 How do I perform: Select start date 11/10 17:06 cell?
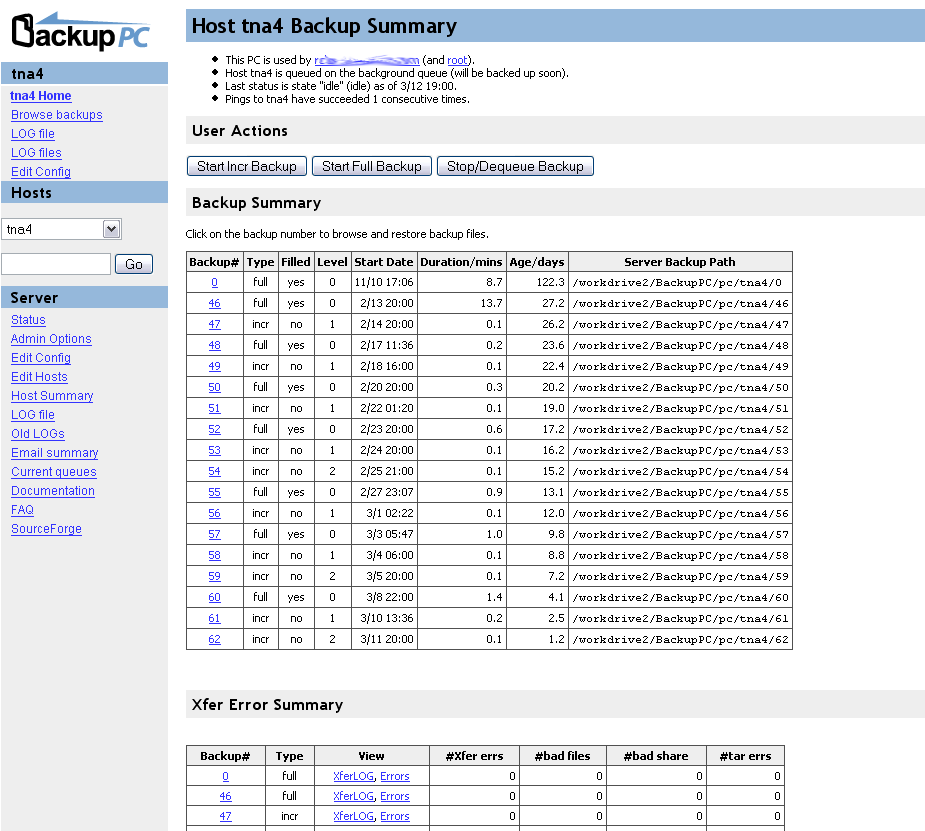coord(384,283)
